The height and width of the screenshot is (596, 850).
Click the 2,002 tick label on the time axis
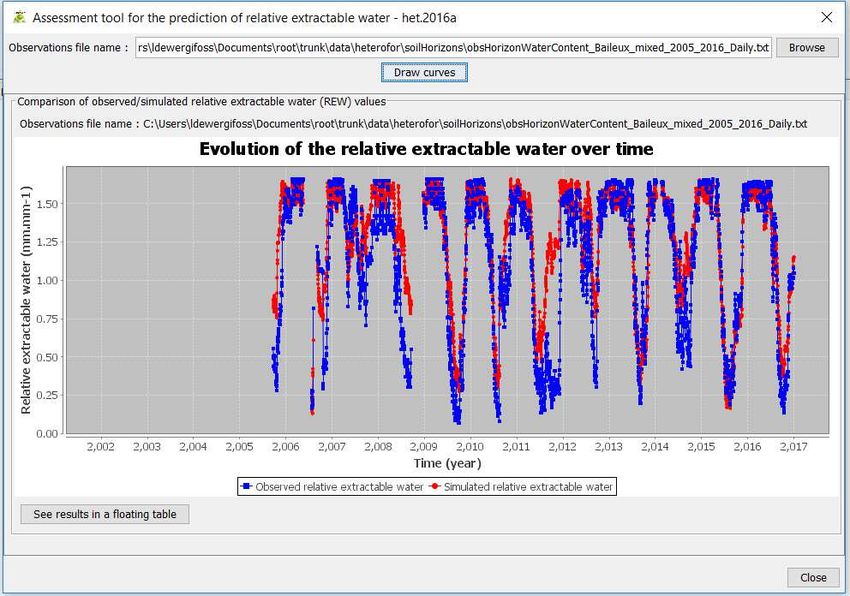coord(101,446)
